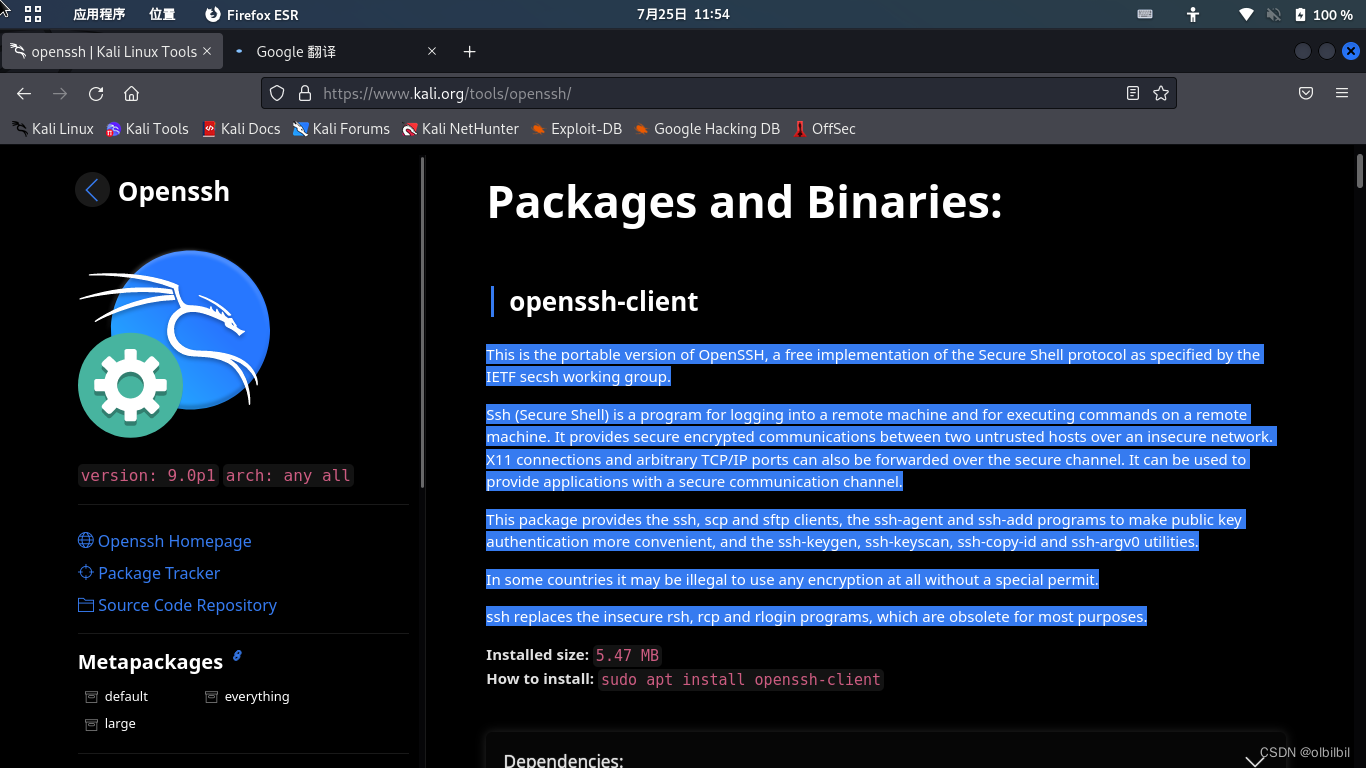The height and width of the screenshot is (768, 1366).
Task: Click the sudo apt install openssh-client command
Action: click(741, 679)
